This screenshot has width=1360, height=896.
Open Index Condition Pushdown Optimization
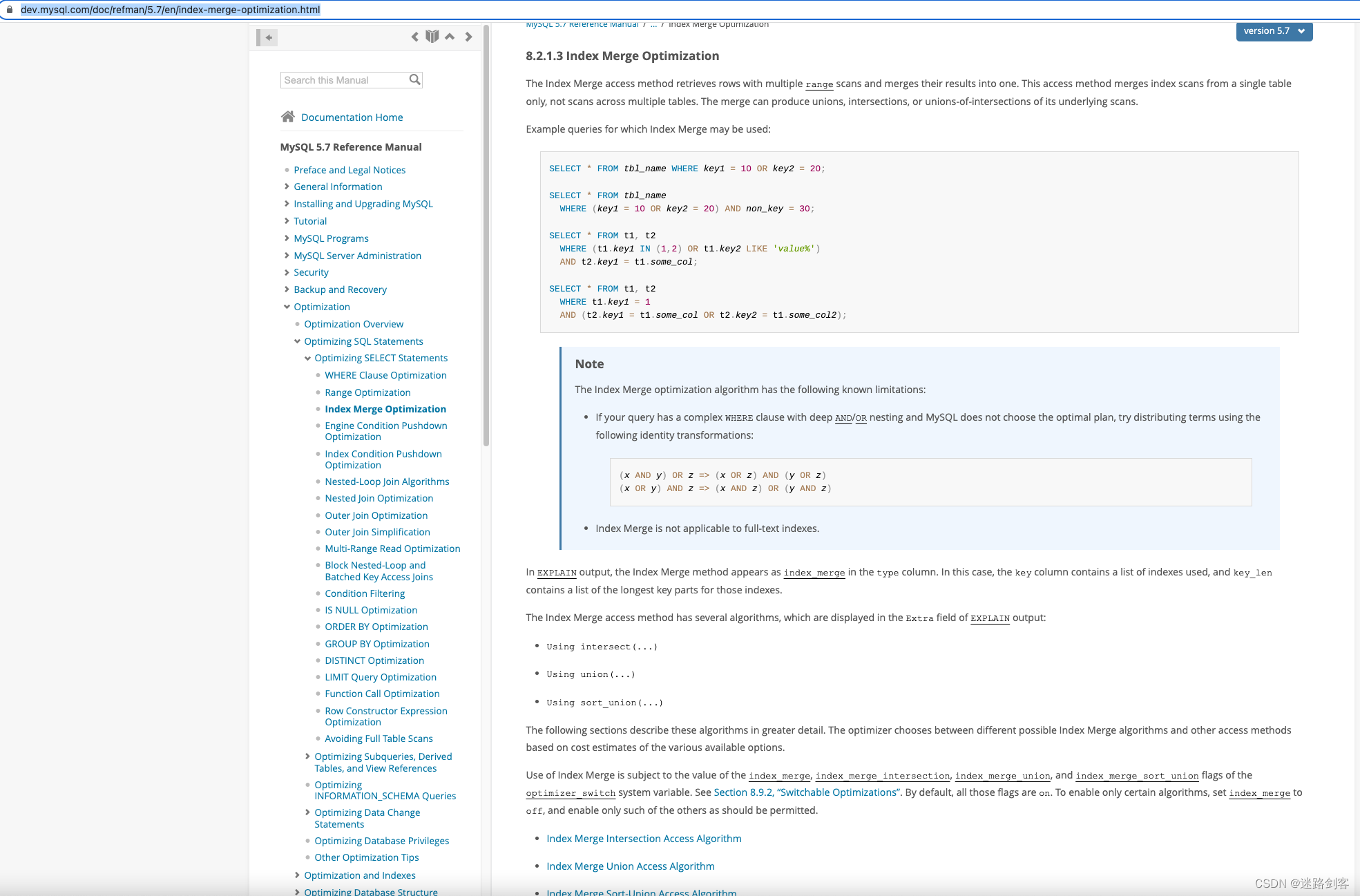point(383,459)
